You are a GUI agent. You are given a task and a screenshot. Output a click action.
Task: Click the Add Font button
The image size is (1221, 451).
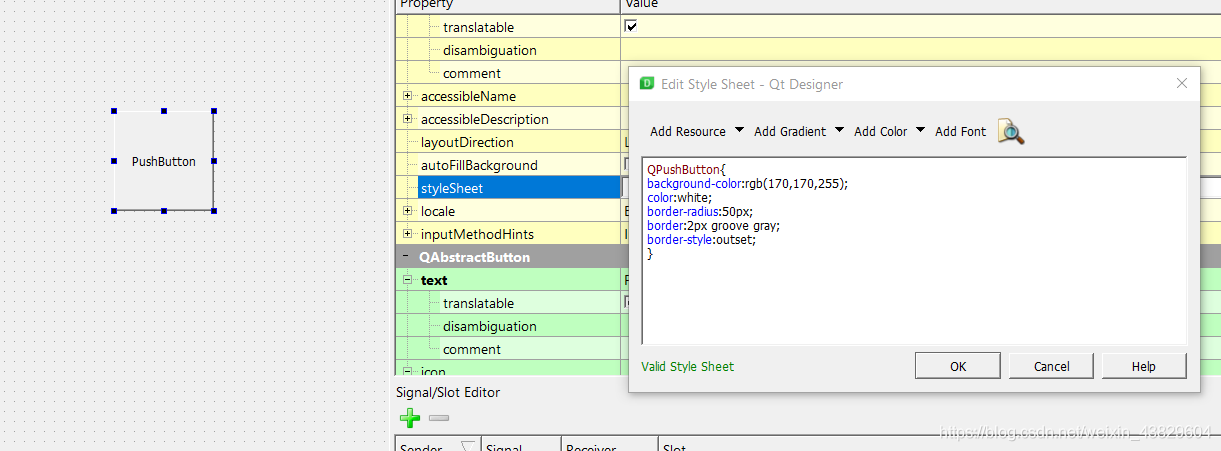tap(960, 131)
